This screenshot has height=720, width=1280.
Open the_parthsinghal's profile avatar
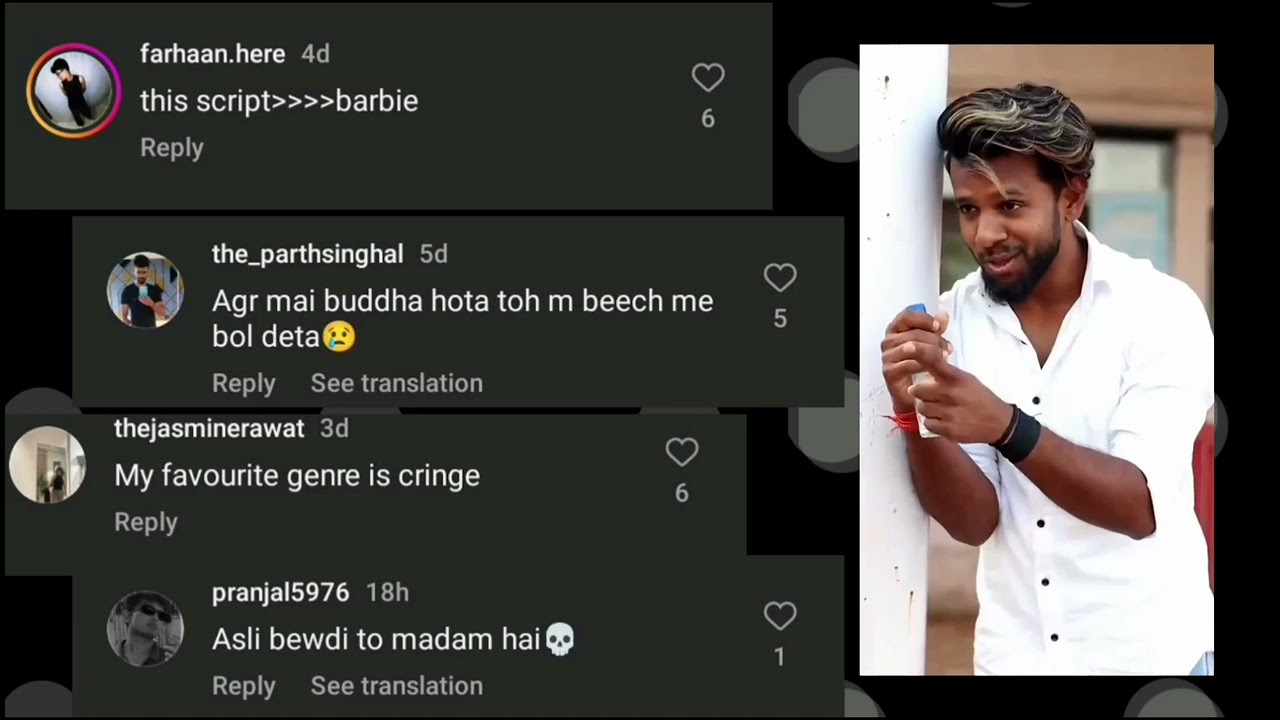145,290
